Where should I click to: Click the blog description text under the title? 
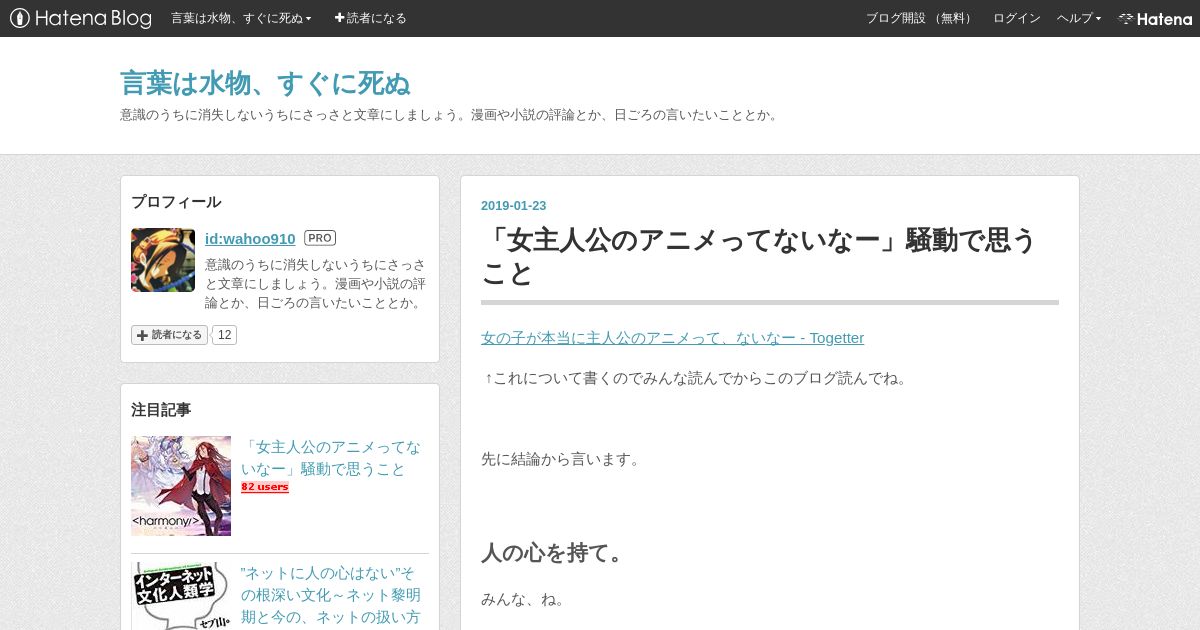tap(450, 115)
